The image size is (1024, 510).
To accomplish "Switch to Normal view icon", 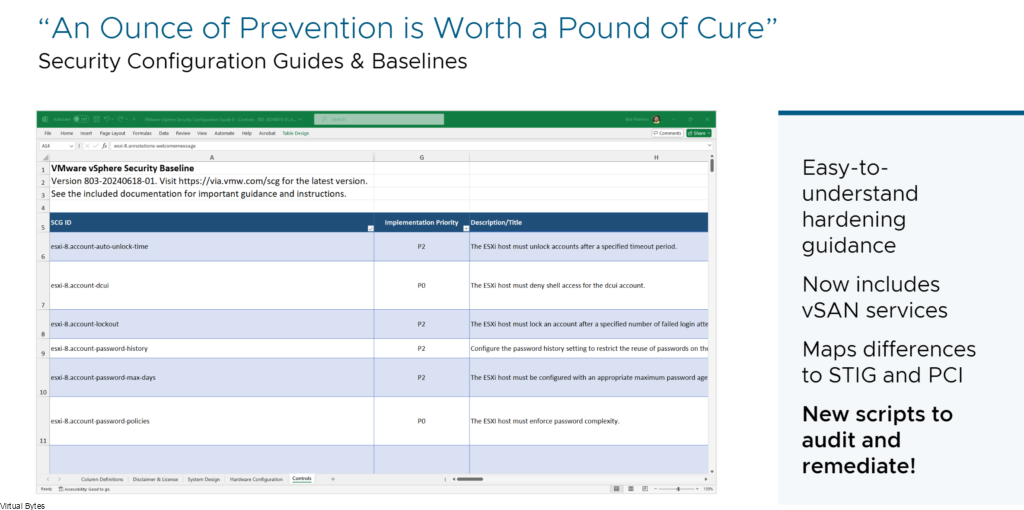I will pyautogui.click(x=616, y=488).
